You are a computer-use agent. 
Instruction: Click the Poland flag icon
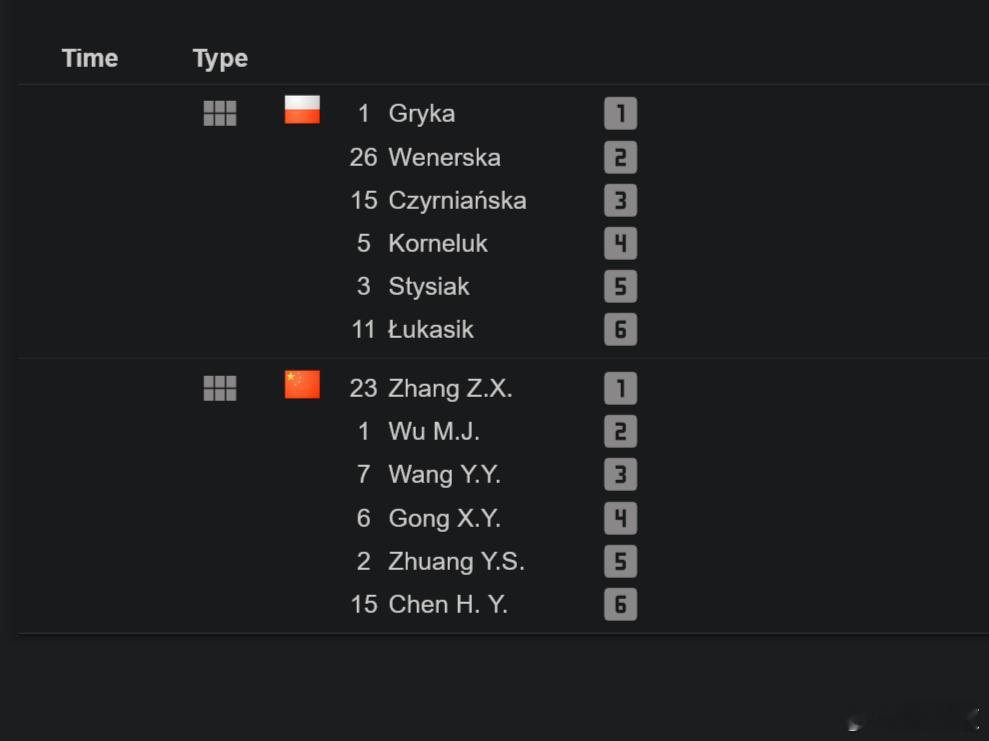(x=302, y=110)
